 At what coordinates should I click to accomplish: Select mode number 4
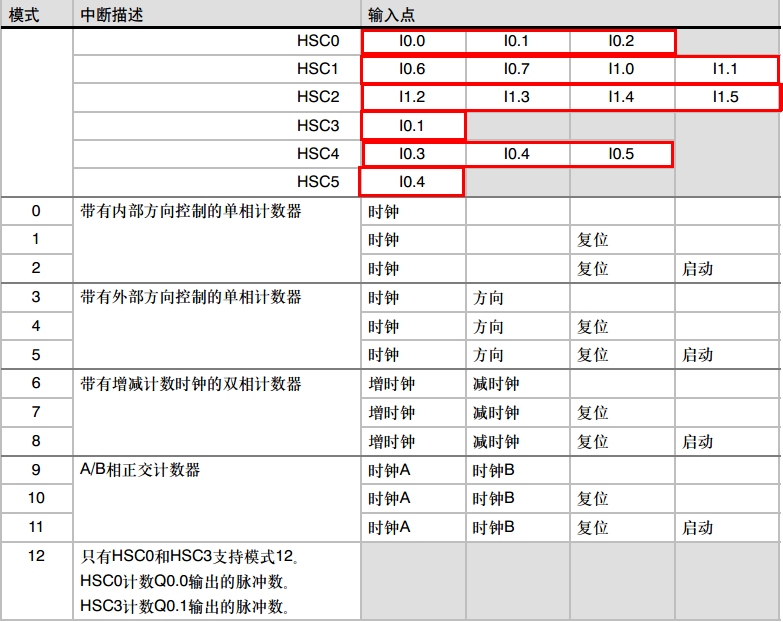pos(36,325)
